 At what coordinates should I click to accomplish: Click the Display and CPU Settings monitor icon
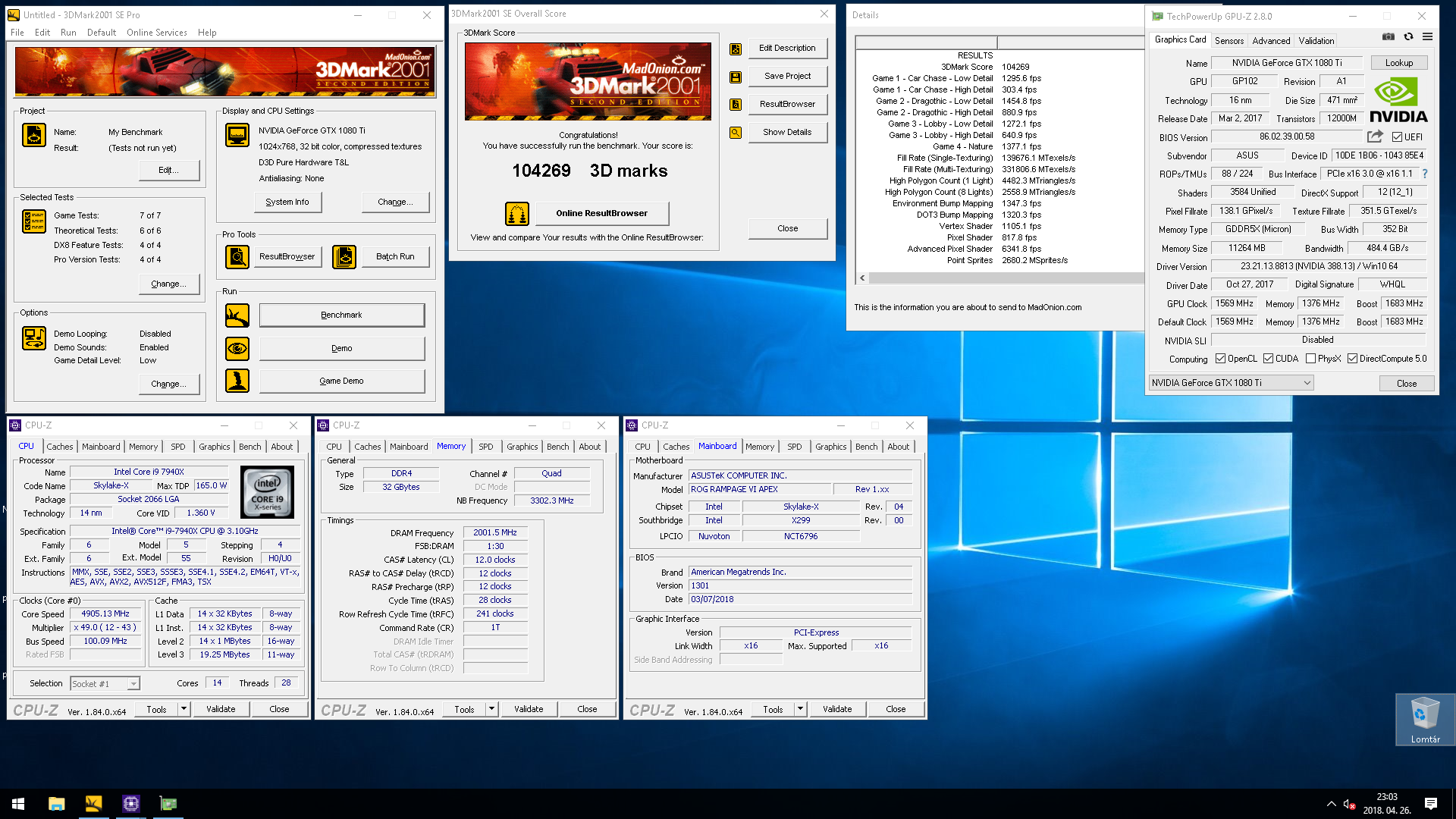click(x=237, y=136)
